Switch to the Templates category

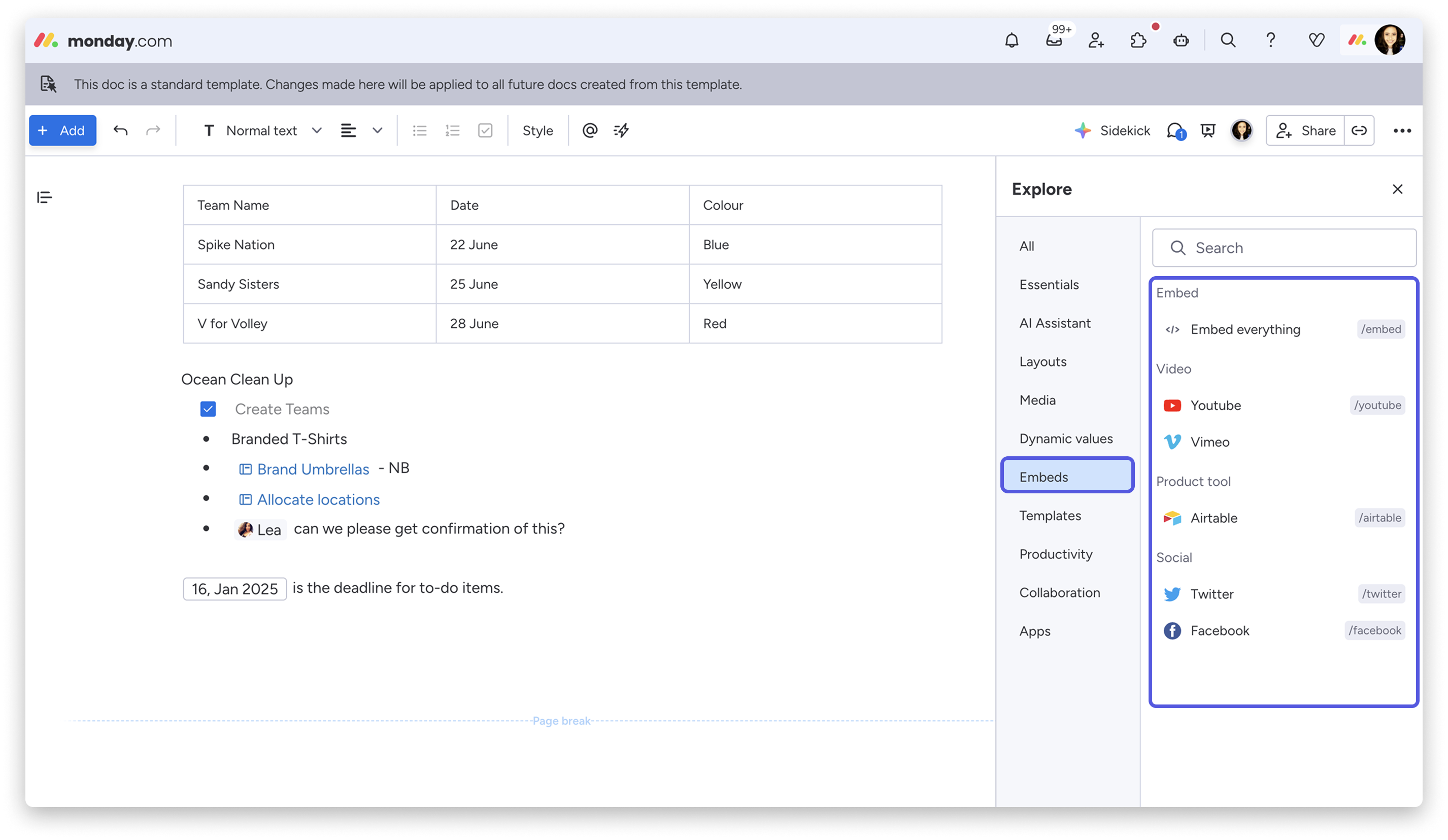click(x=1050, y=515)
